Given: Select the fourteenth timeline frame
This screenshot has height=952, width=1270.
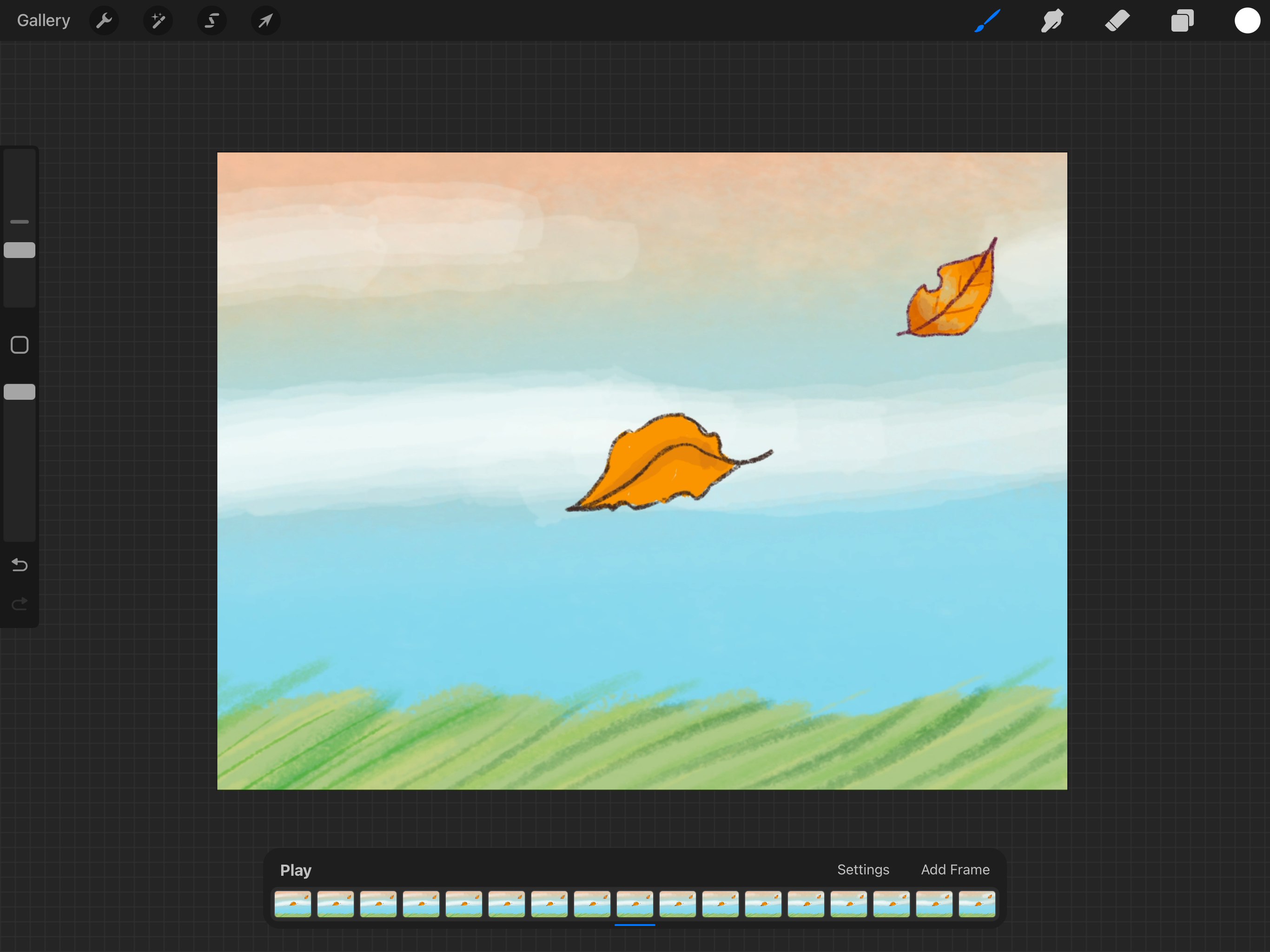Looking at the screenshot, I should 848,904.
